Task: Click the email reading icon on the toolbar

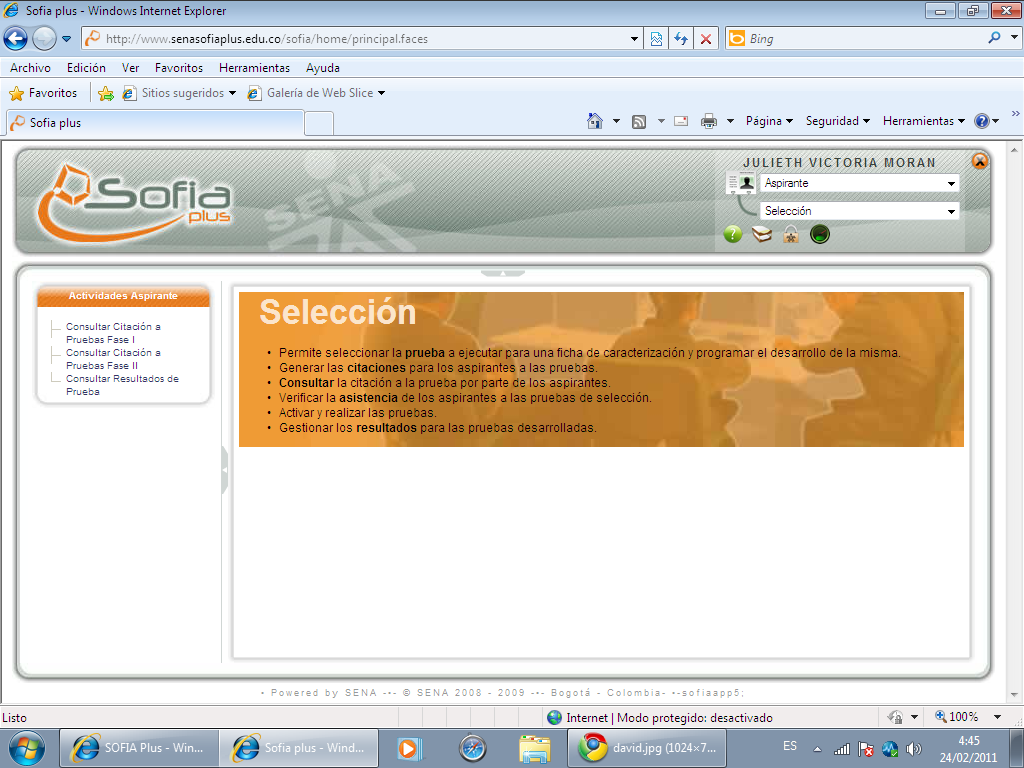Action: tap(681, 120)
